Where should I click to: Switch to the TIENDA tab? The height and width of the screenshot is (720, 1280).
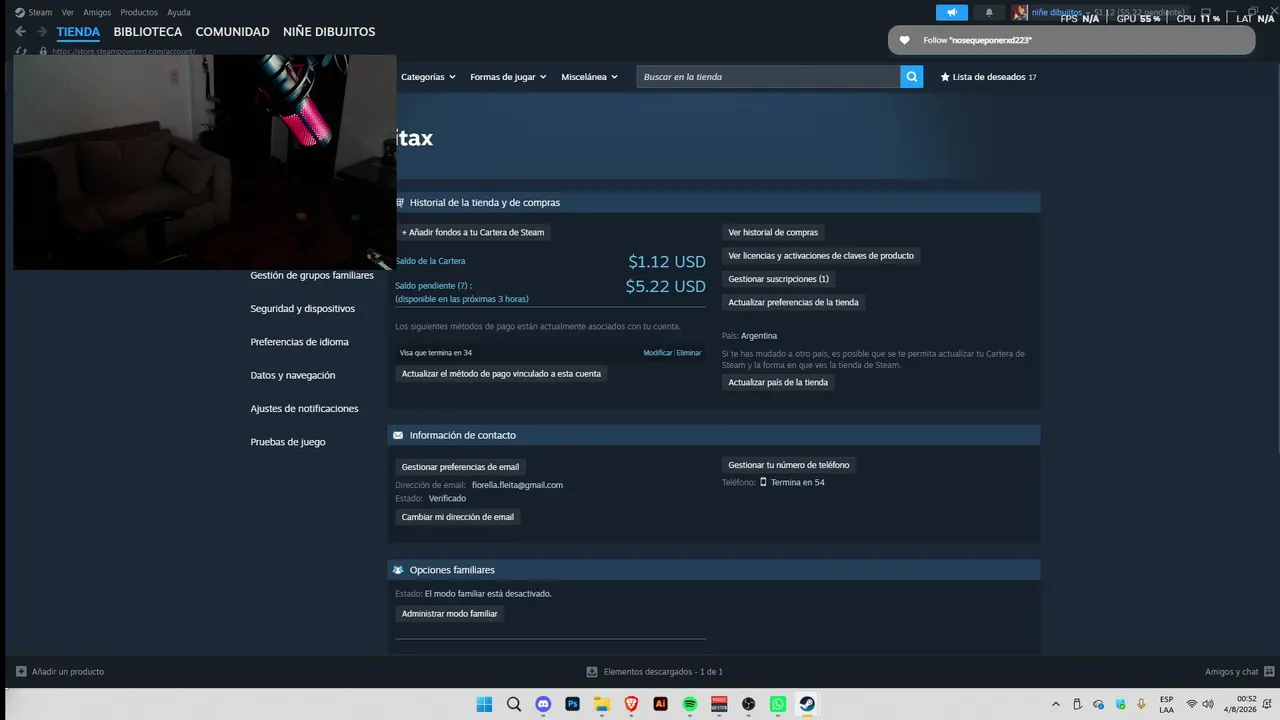(x=78, y=32)
